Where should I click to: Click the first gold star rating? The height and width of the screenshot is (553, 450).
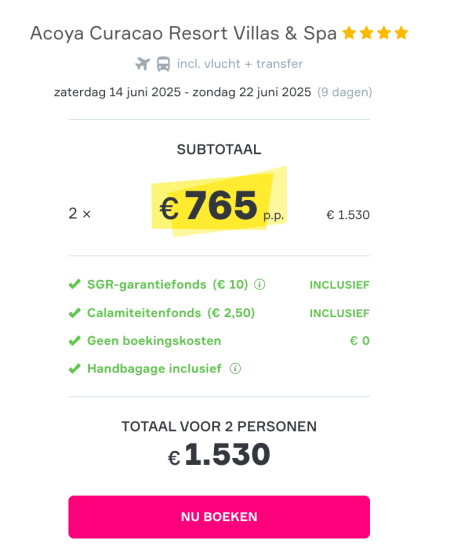pos(349,33)
